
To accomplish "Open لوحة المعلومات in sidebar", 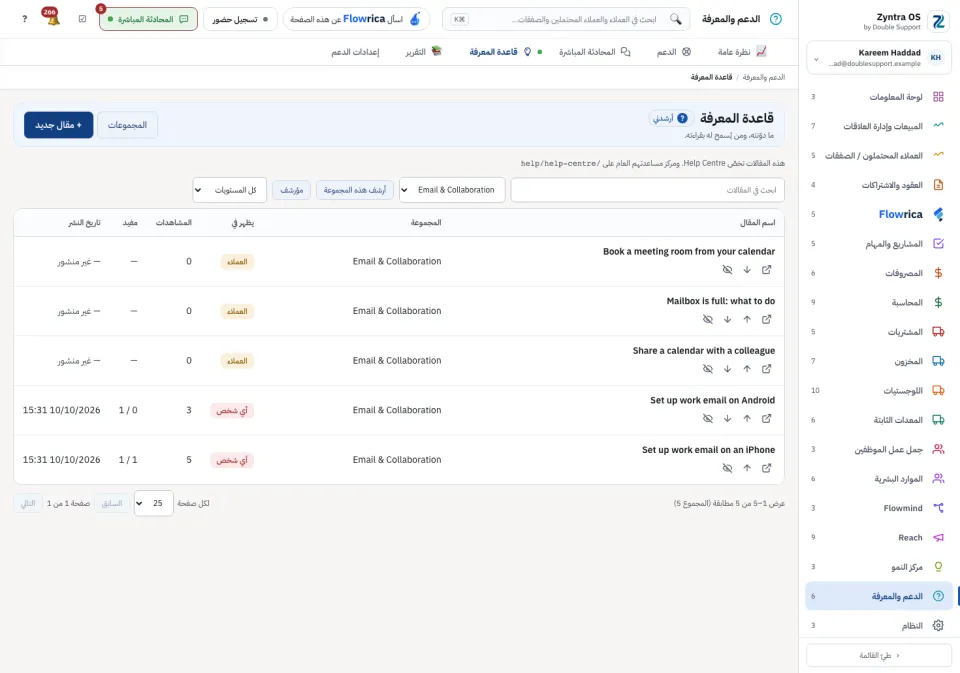I will [879, 97].
